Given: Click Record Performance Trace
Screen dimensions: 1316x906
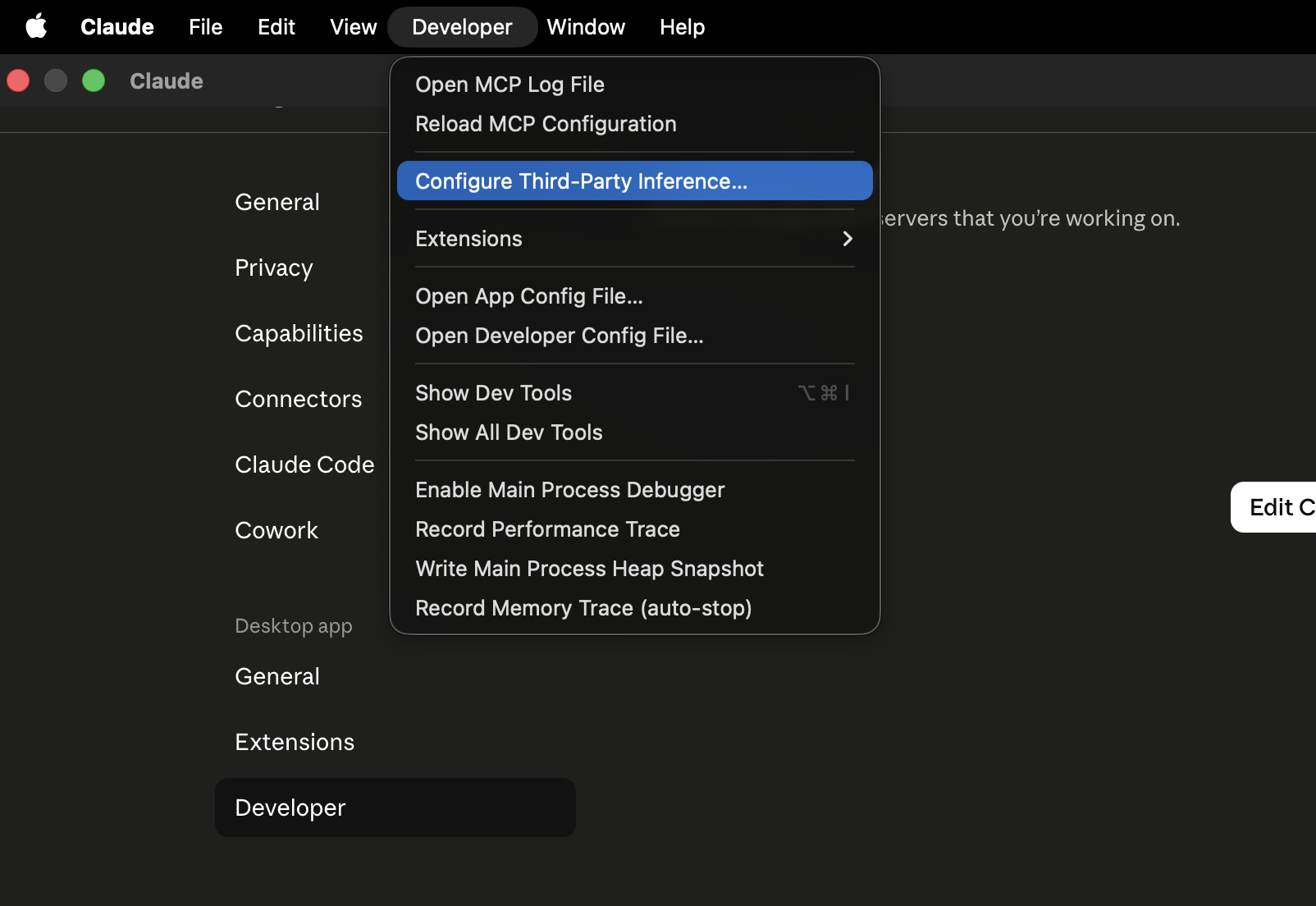Looking at the screenshot, I should (x=634, y=529).
